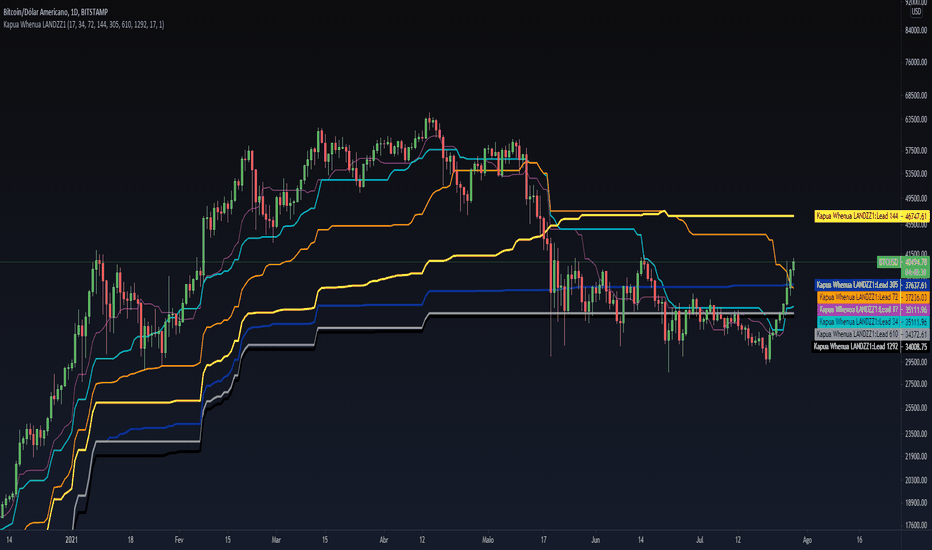The width and height of the screenshot is (932, 550).
Task: Click the Fev label on time axis
Action: click(179, 540)
